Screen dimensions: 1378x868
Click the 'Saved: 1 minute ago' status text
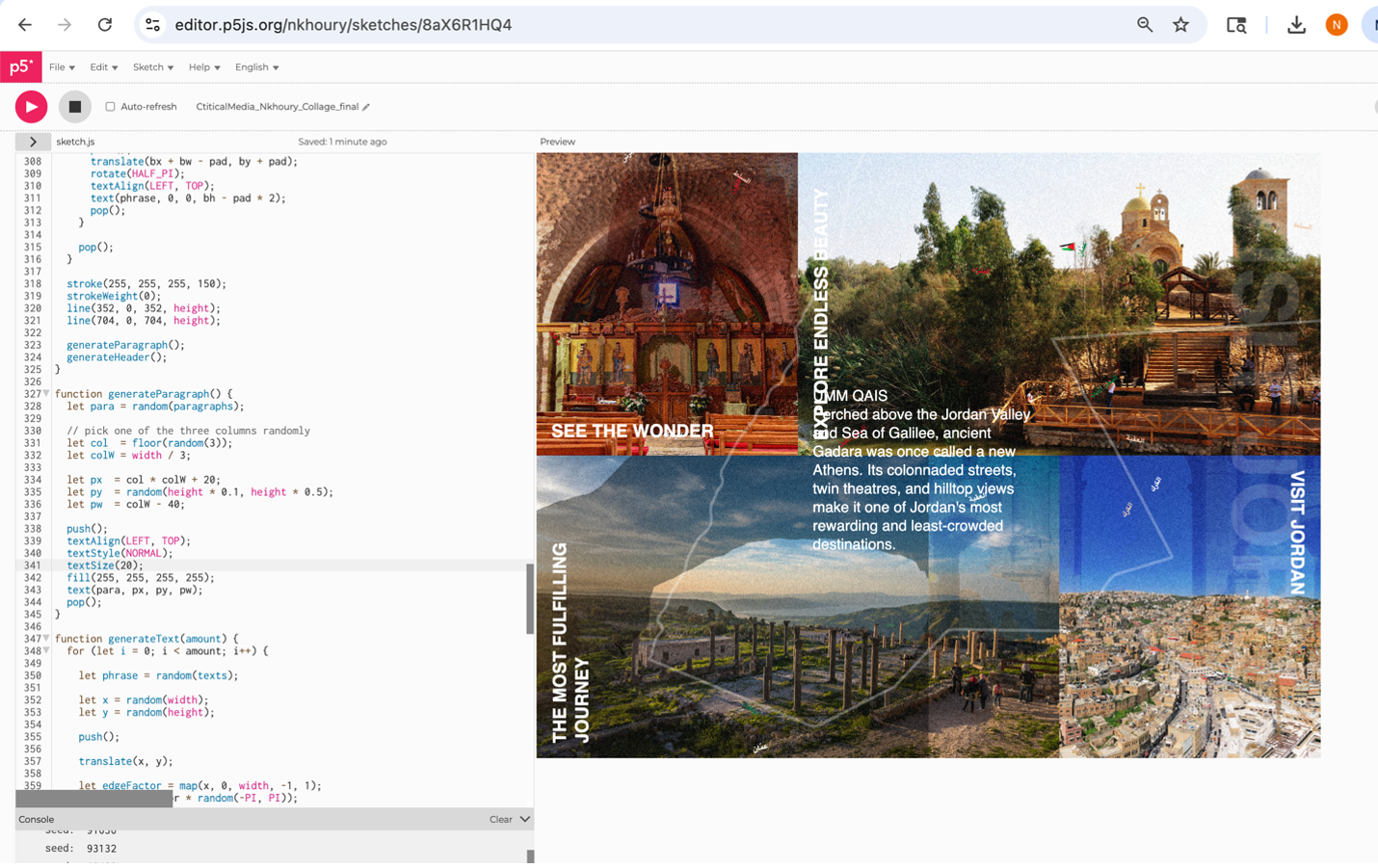(x=342, y=142)
